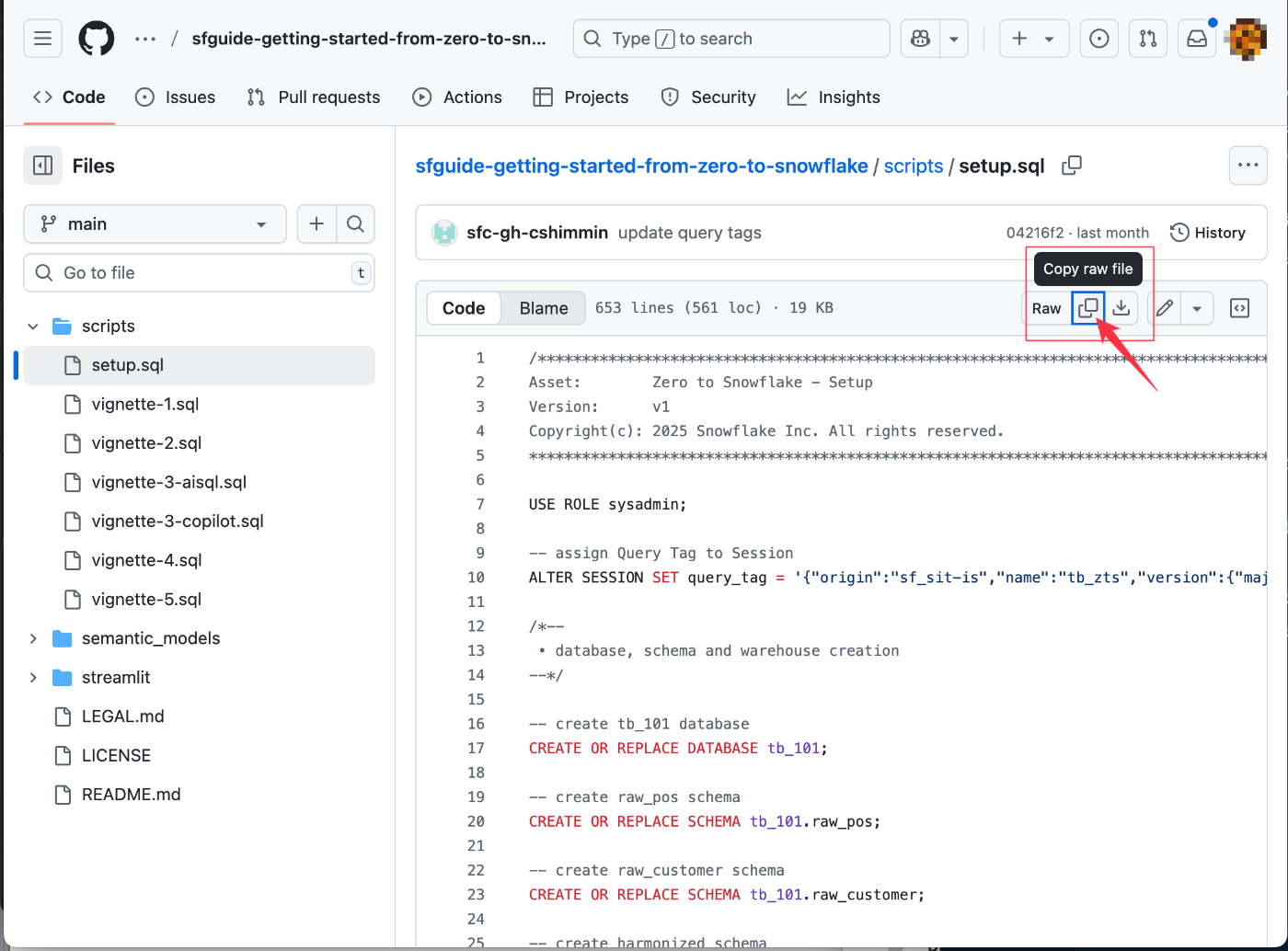This screenshot has width=1288, height=951.
Task: Open the update query tags commit
Action: tap(689, 233)
